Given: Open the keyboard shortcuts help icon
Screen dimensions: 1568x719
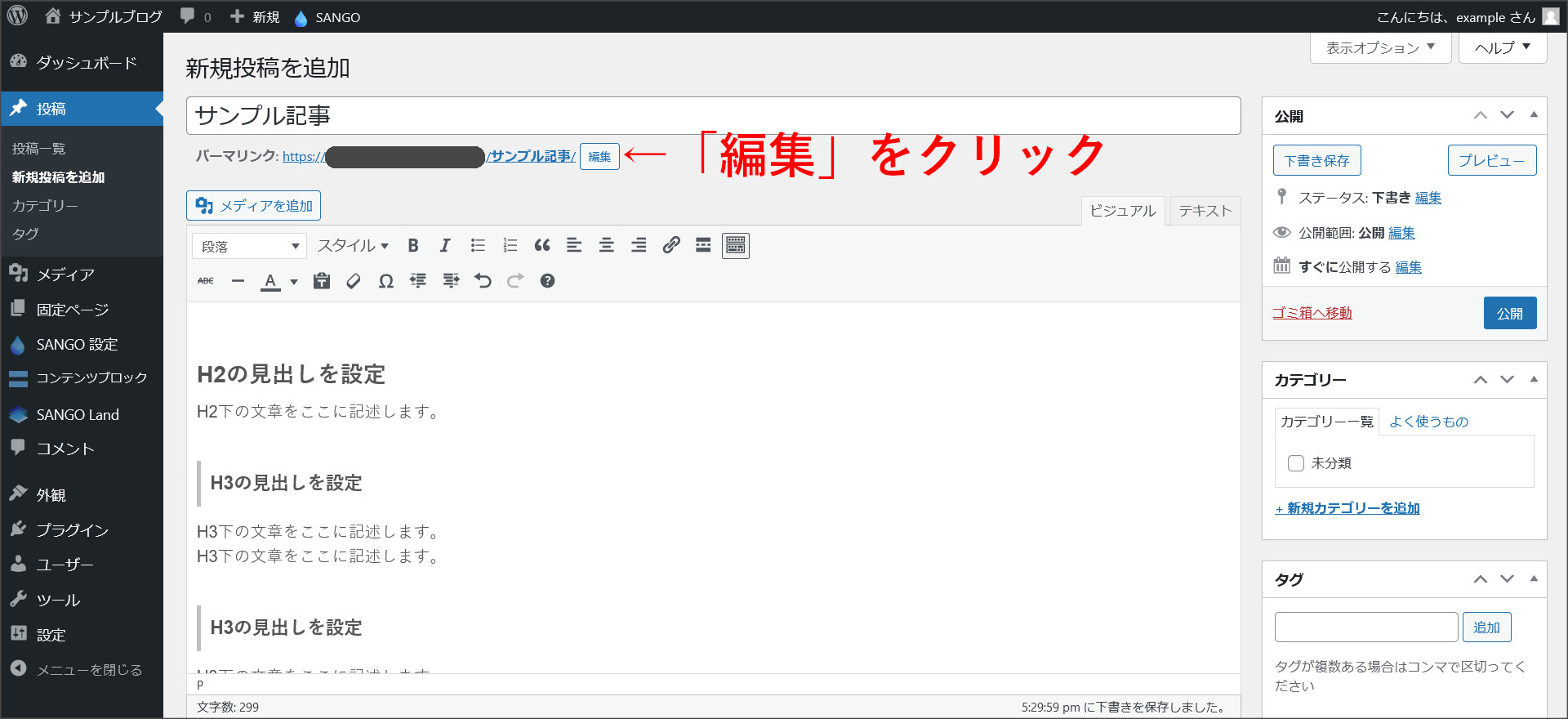Looking at the screenshot, I should coord(547,281).
